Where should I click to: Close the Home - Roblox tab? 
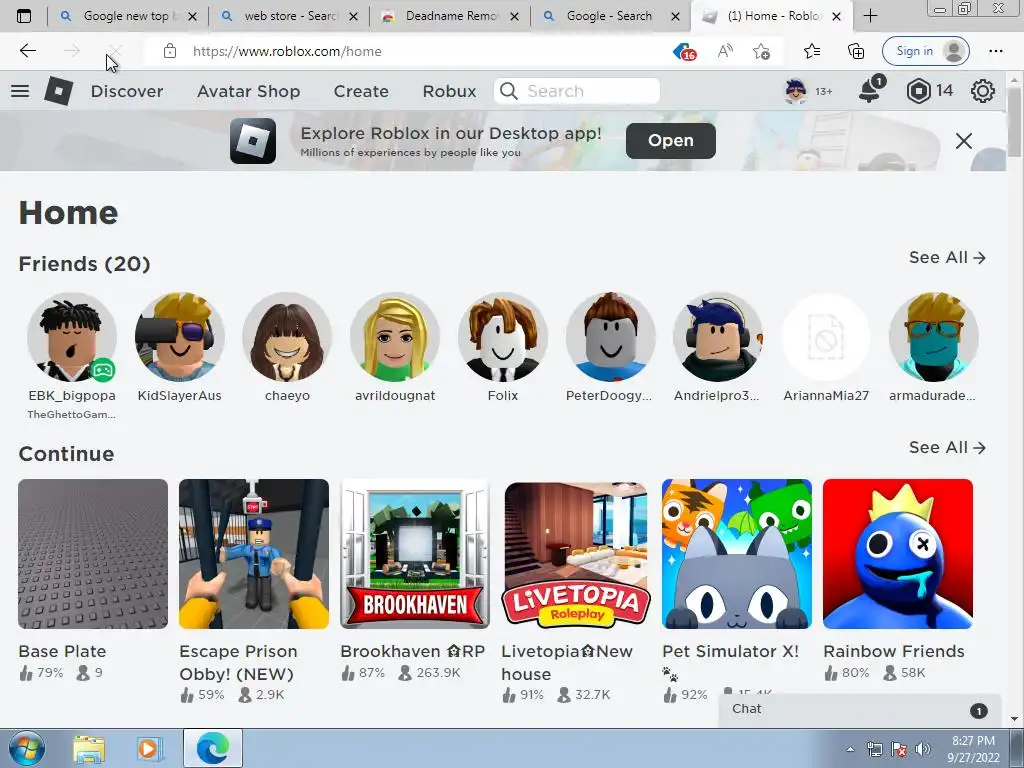(x=837, y=16)
